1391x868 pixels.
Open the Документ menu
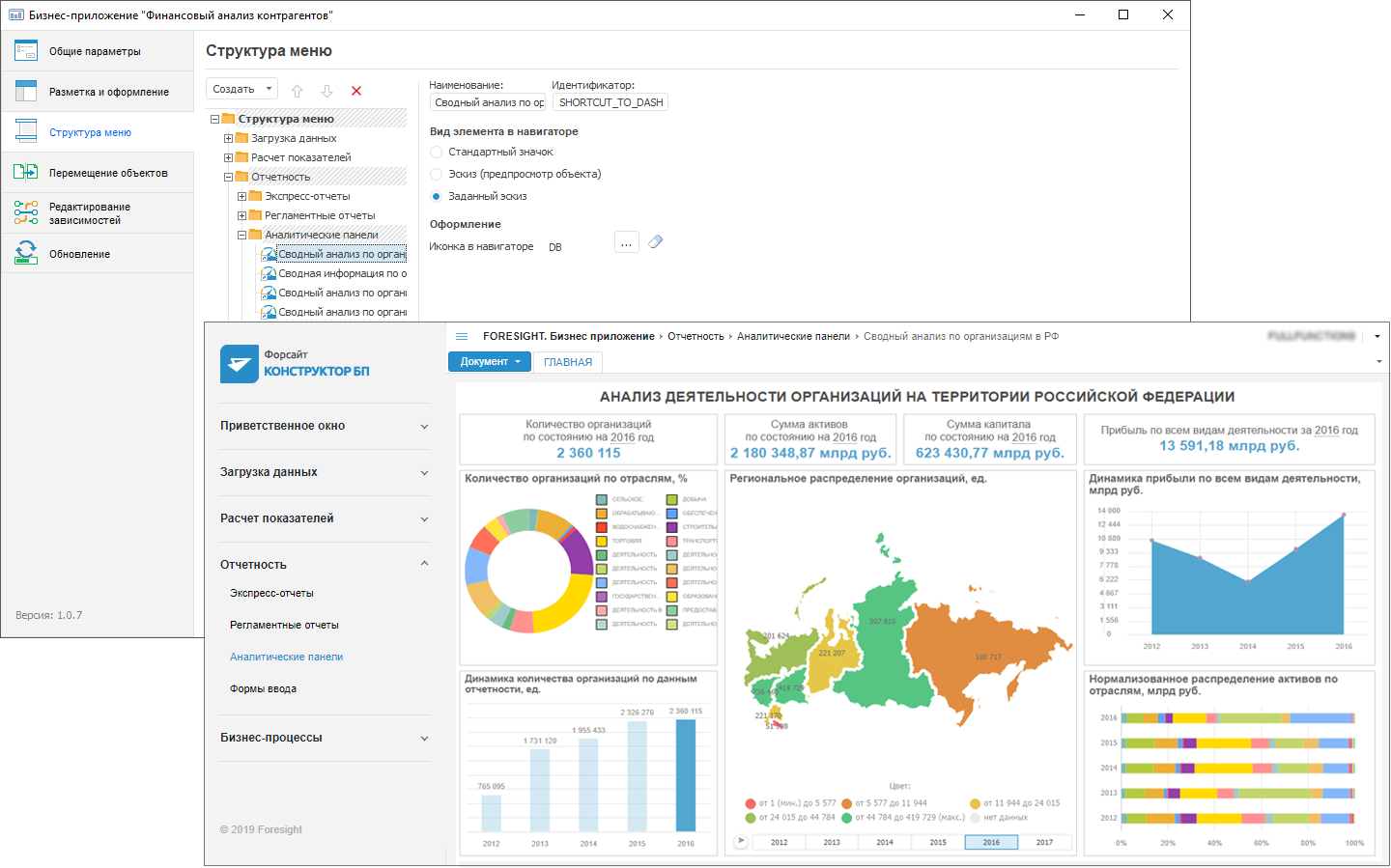click(490, 362)
